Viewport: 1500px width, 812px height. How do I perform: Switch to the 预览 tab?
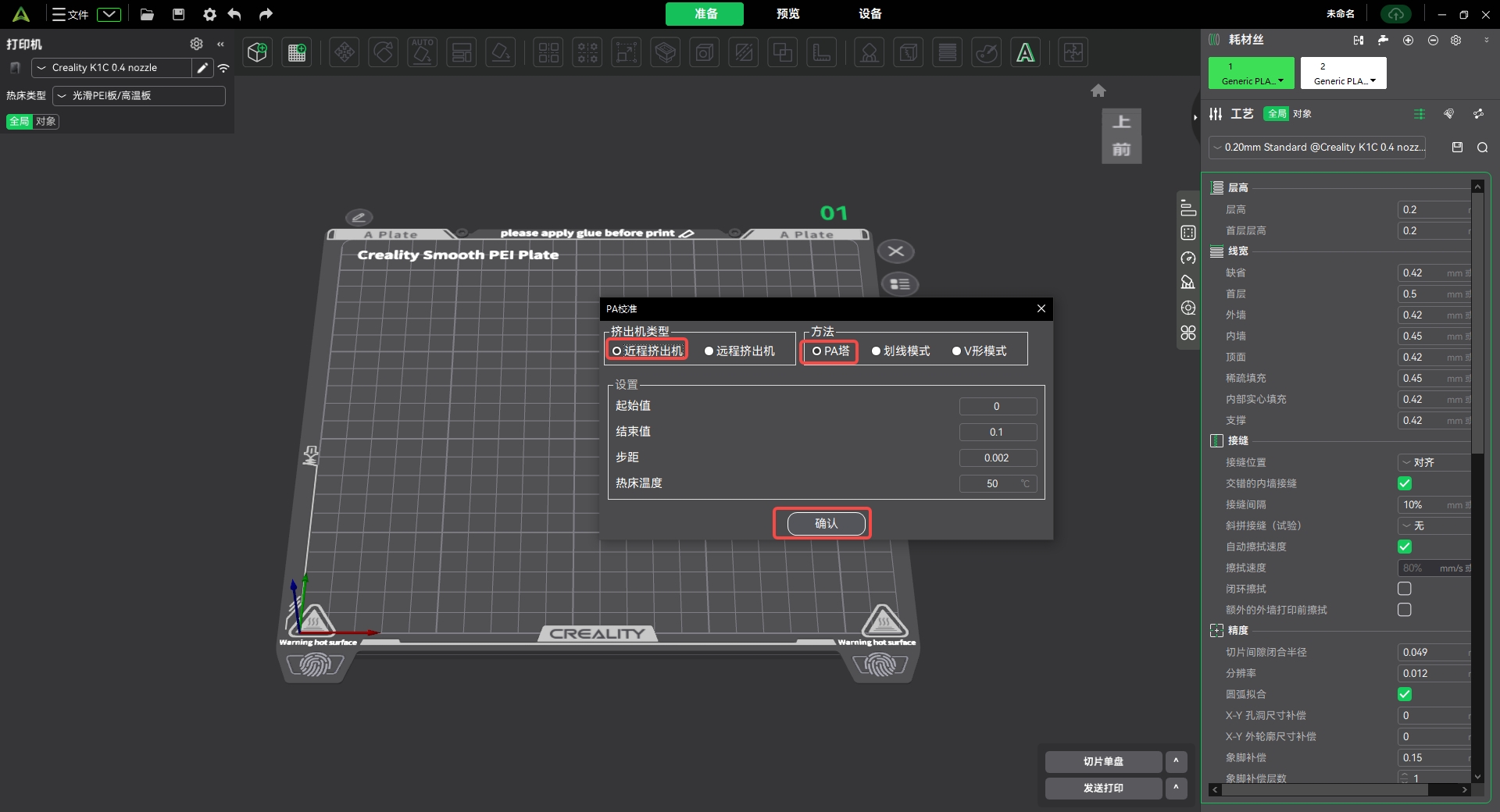click(x=787, y=14)
